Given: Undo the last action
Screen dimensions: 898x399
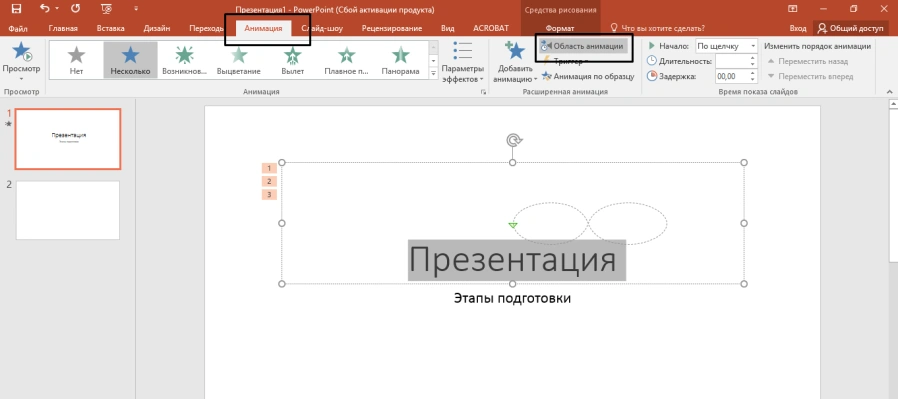Looking at the screenshot, I should [45, 9].
